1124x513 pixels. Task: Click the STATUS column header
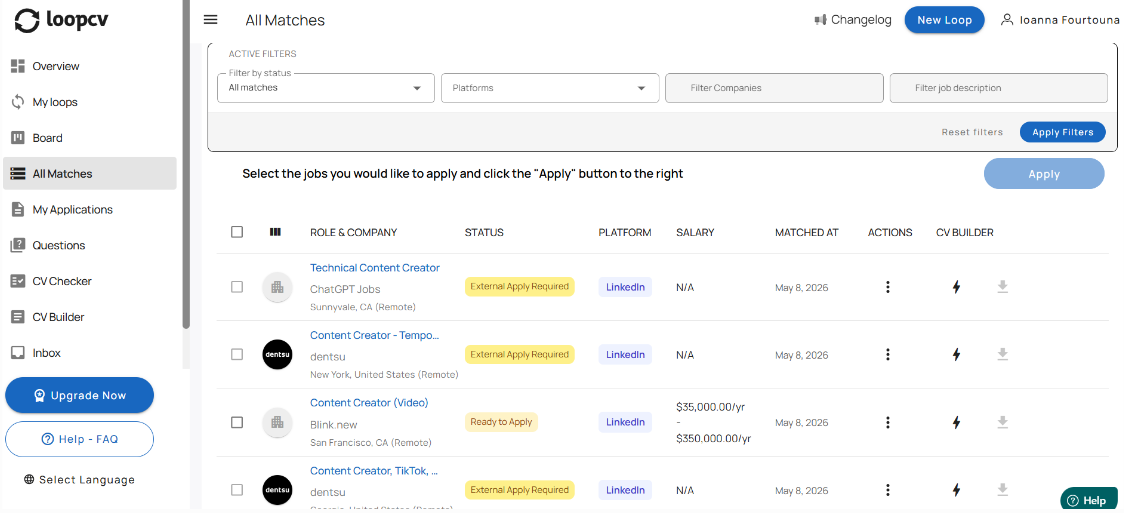click(x=484, y=232)
